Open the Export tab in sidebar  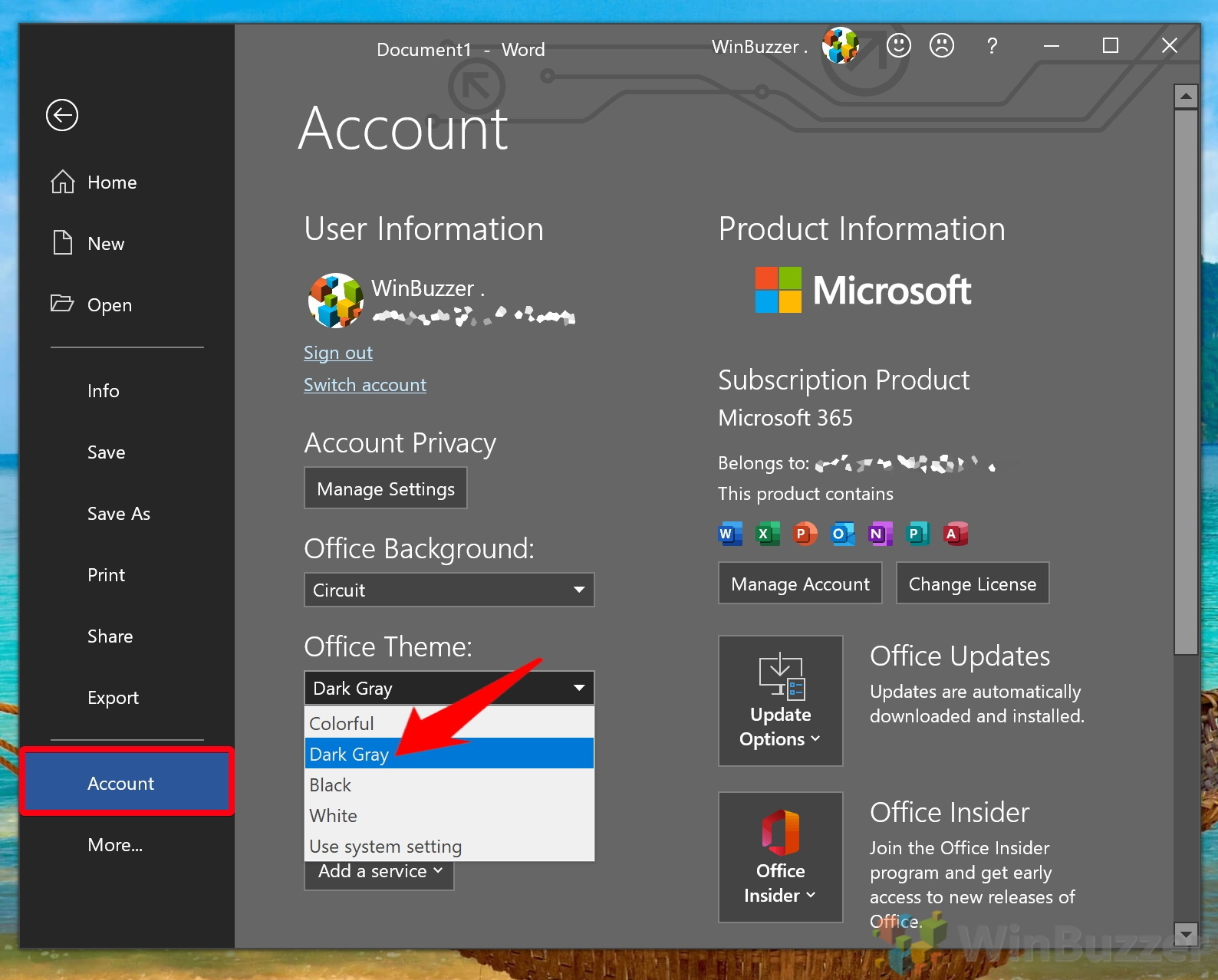[x=127, y=698]
